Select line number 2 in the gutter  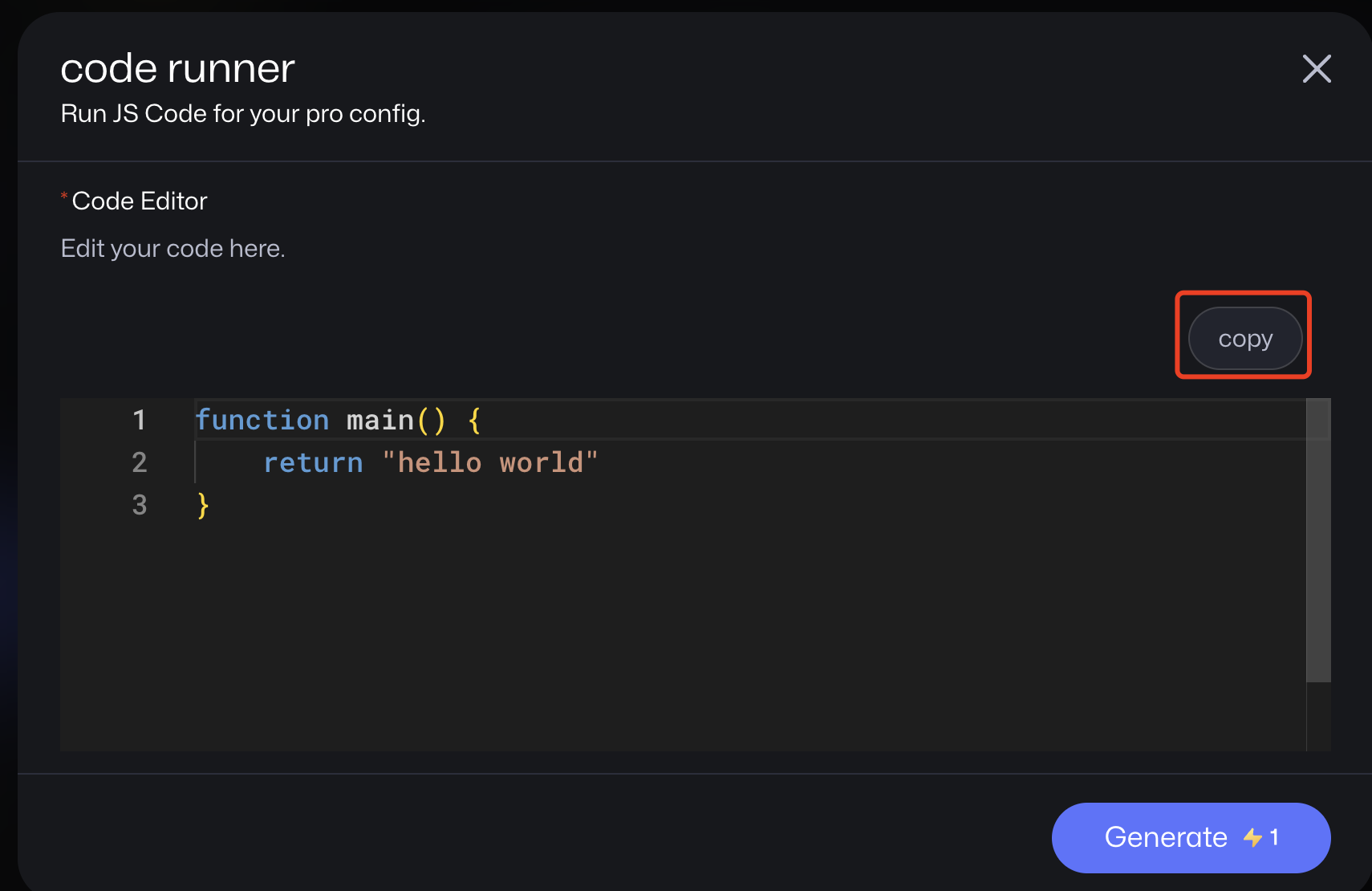140,462
